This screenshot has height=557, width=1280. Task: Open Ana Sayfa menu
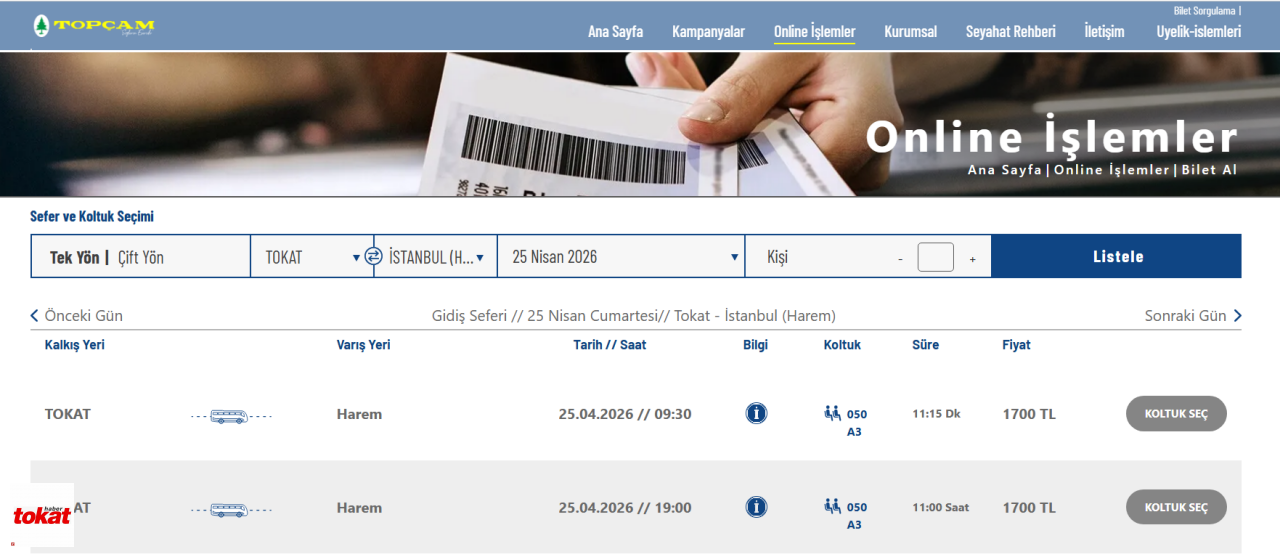click(615, 31)
